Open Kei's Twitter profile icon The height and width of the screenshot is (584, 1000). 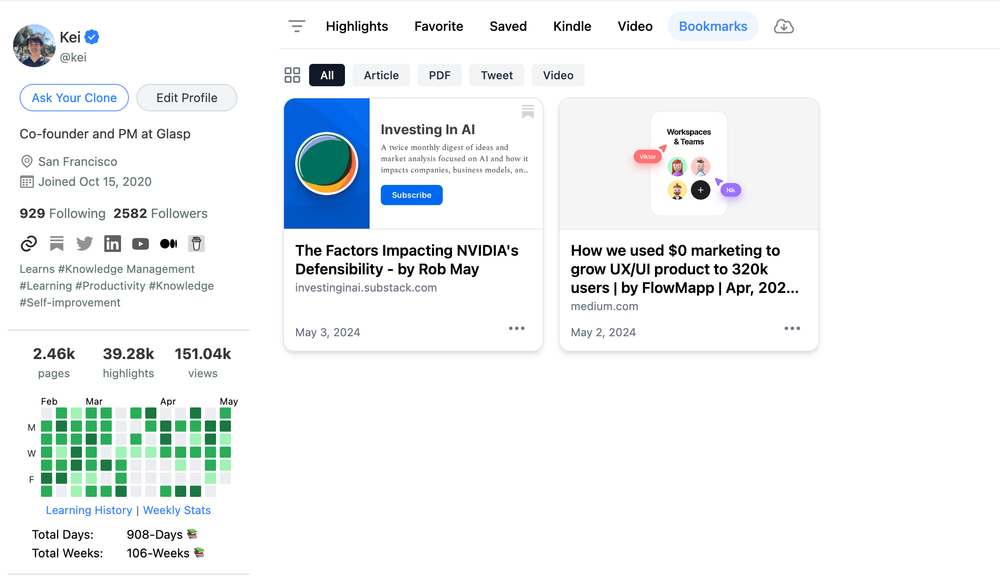pos(84,244)
